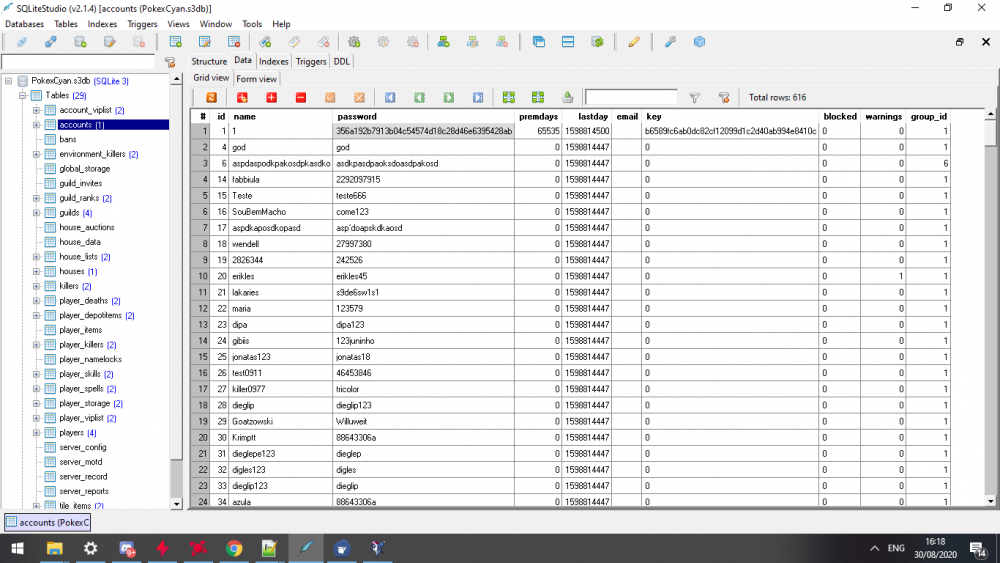This screenshot has height=563, width=1000.
Task: Switch to the DDL tab
Action: 342,61
